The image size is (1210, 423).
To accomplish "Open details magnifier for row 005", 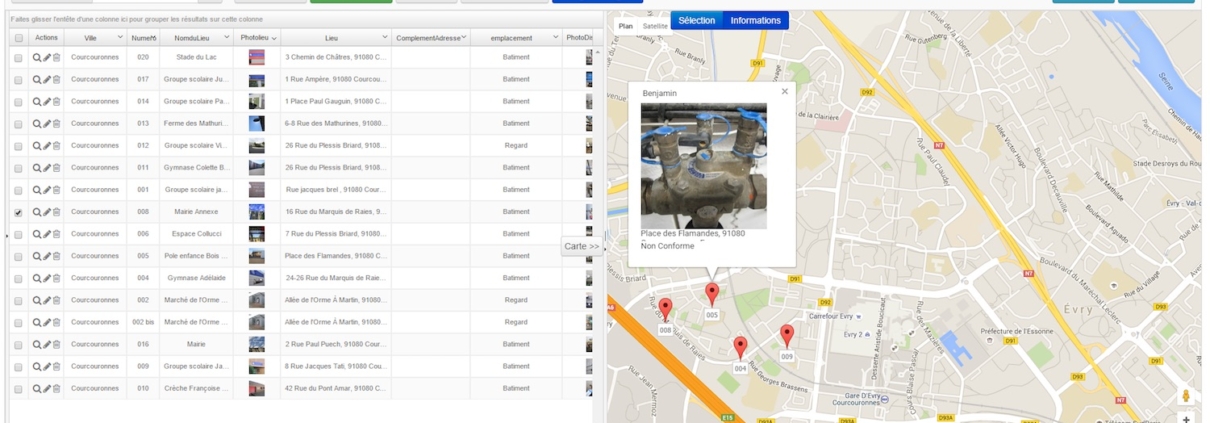I will [37, 256].
